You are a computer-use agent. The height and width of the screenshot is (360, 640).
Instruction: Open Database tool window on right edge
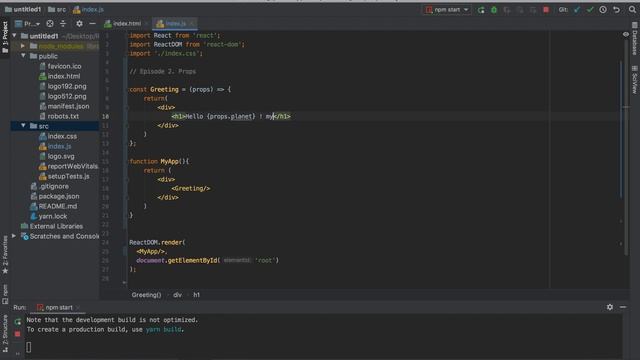635,39
